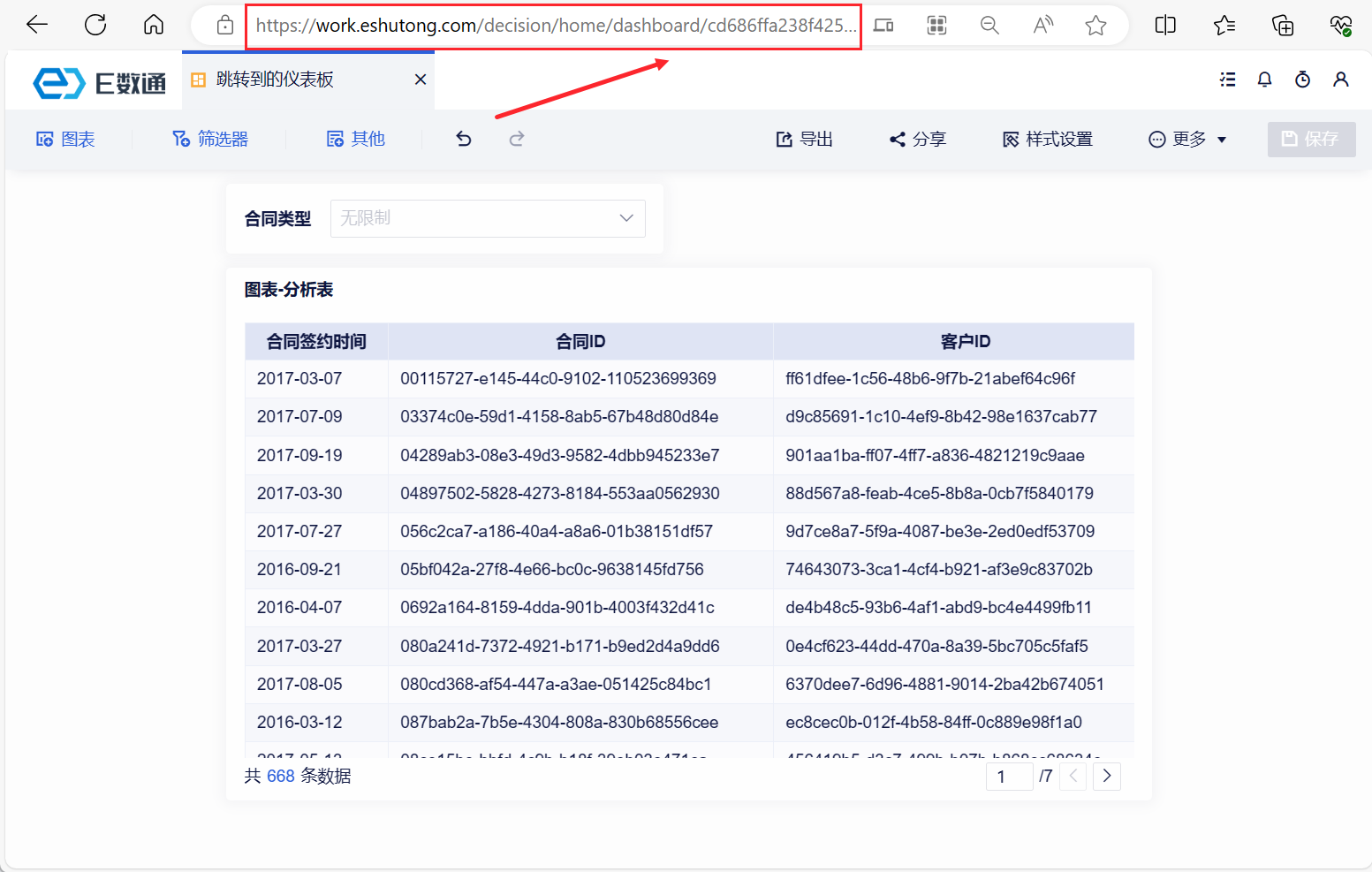This screenshot has width=1372, height=872.
Task: Click the 合同ID column header
Action: [x=580, y=342]
